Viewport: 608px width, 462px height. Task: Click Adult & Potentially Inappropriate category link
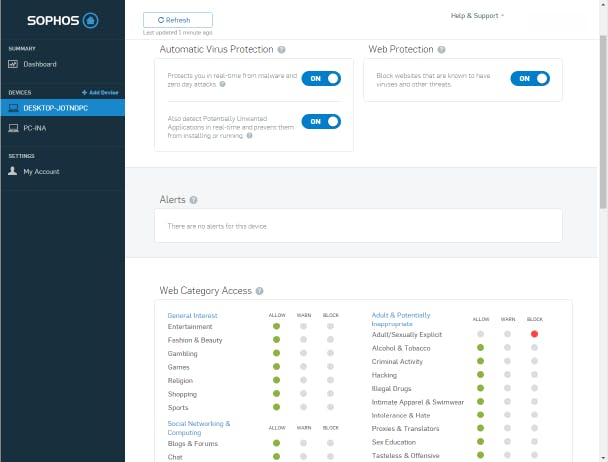401,319
